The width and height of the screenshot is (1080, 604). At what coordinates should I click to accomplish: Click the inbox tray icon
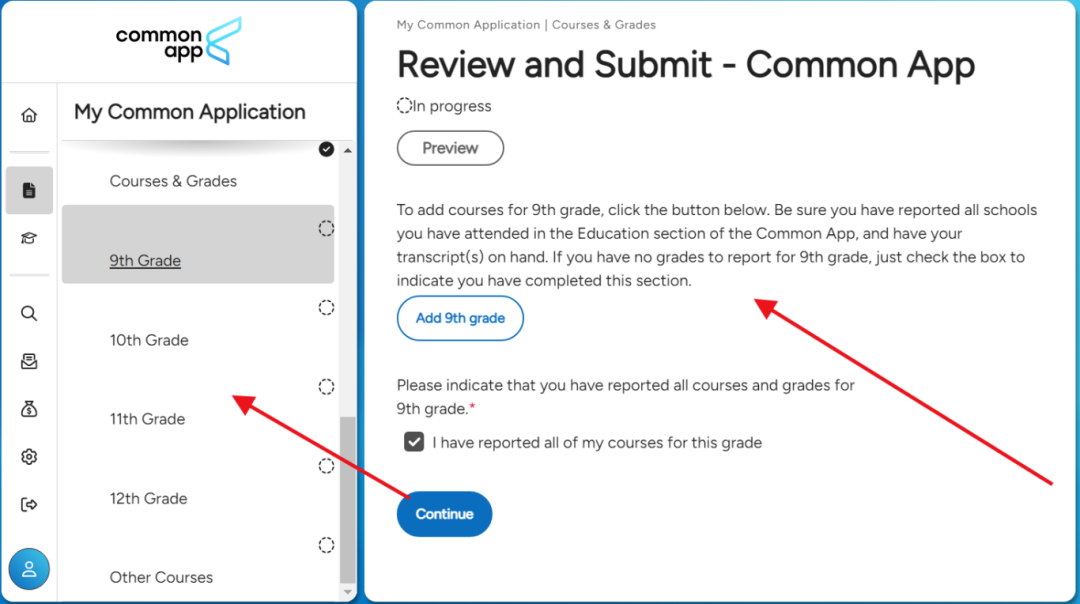(x=29, y=361)
